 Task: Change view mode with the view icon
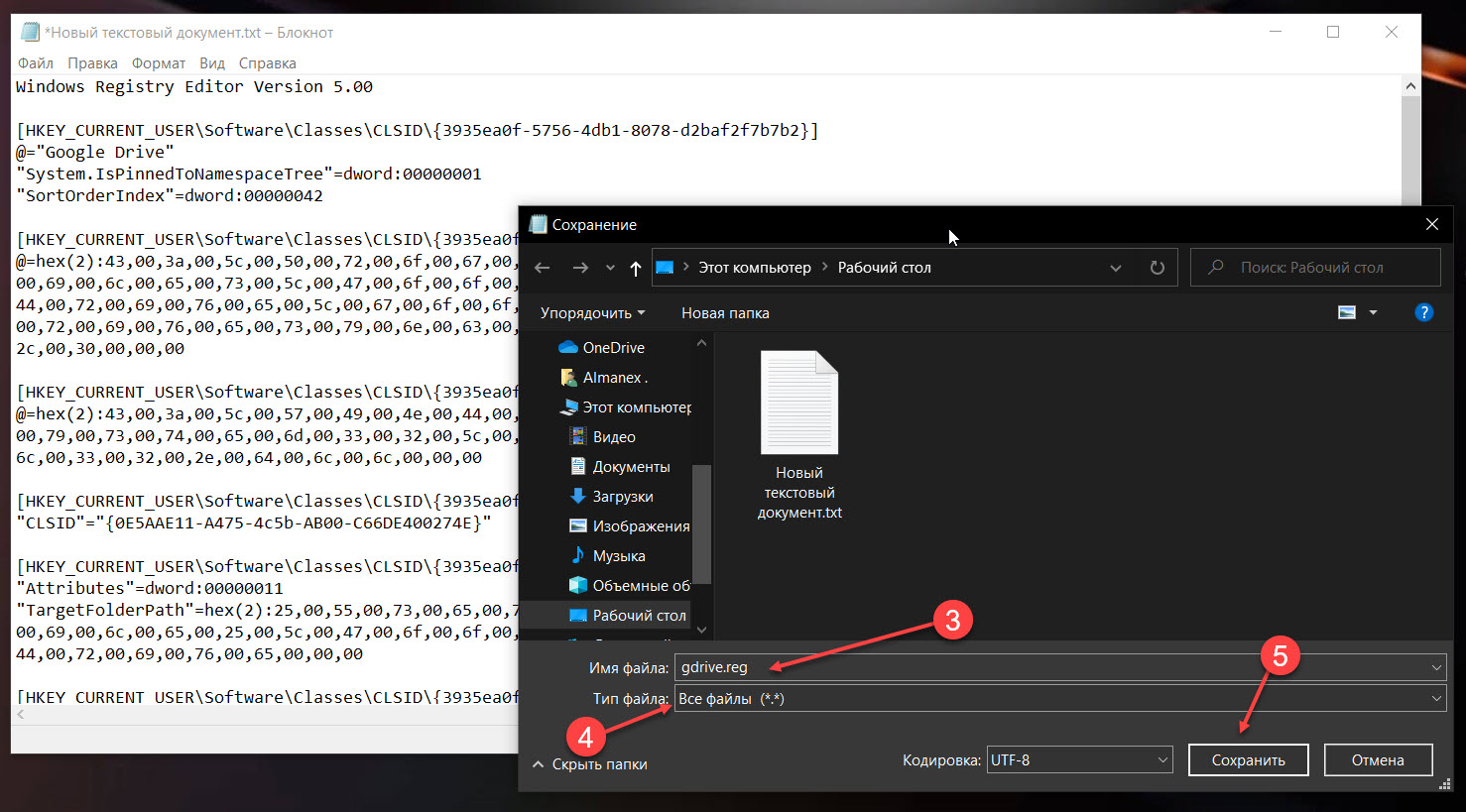point(1347,312)
